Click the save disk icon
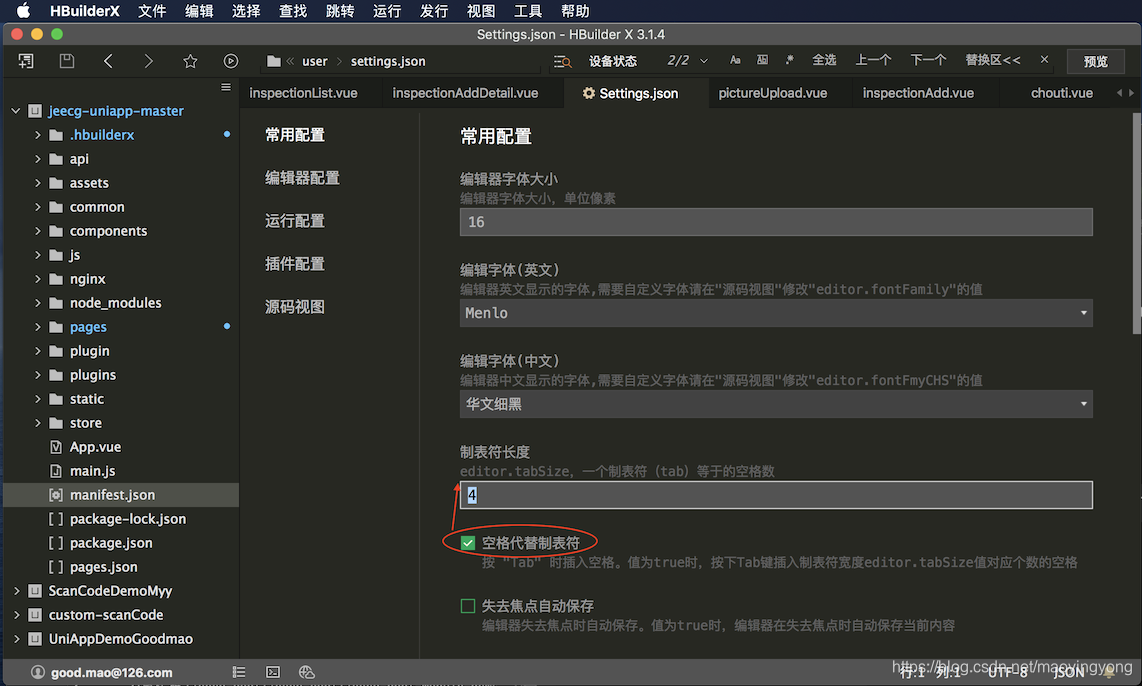 pyautogui.click(x=66, y=61)
